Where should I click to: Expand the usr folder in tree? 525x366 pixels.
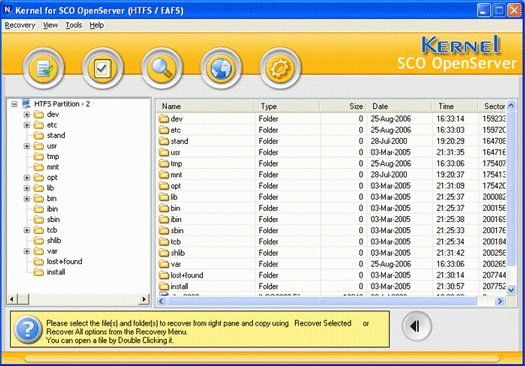(27, 146)
